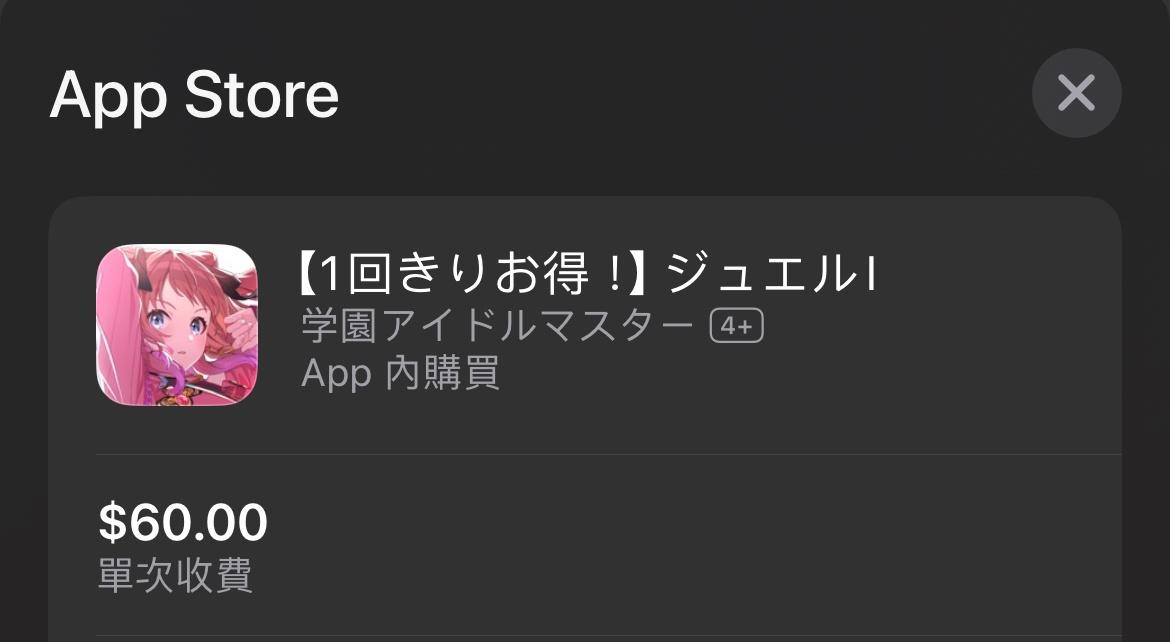Click the price row below the divider
This screenshot has height=642, width=1170.
(x=609, y=545)
